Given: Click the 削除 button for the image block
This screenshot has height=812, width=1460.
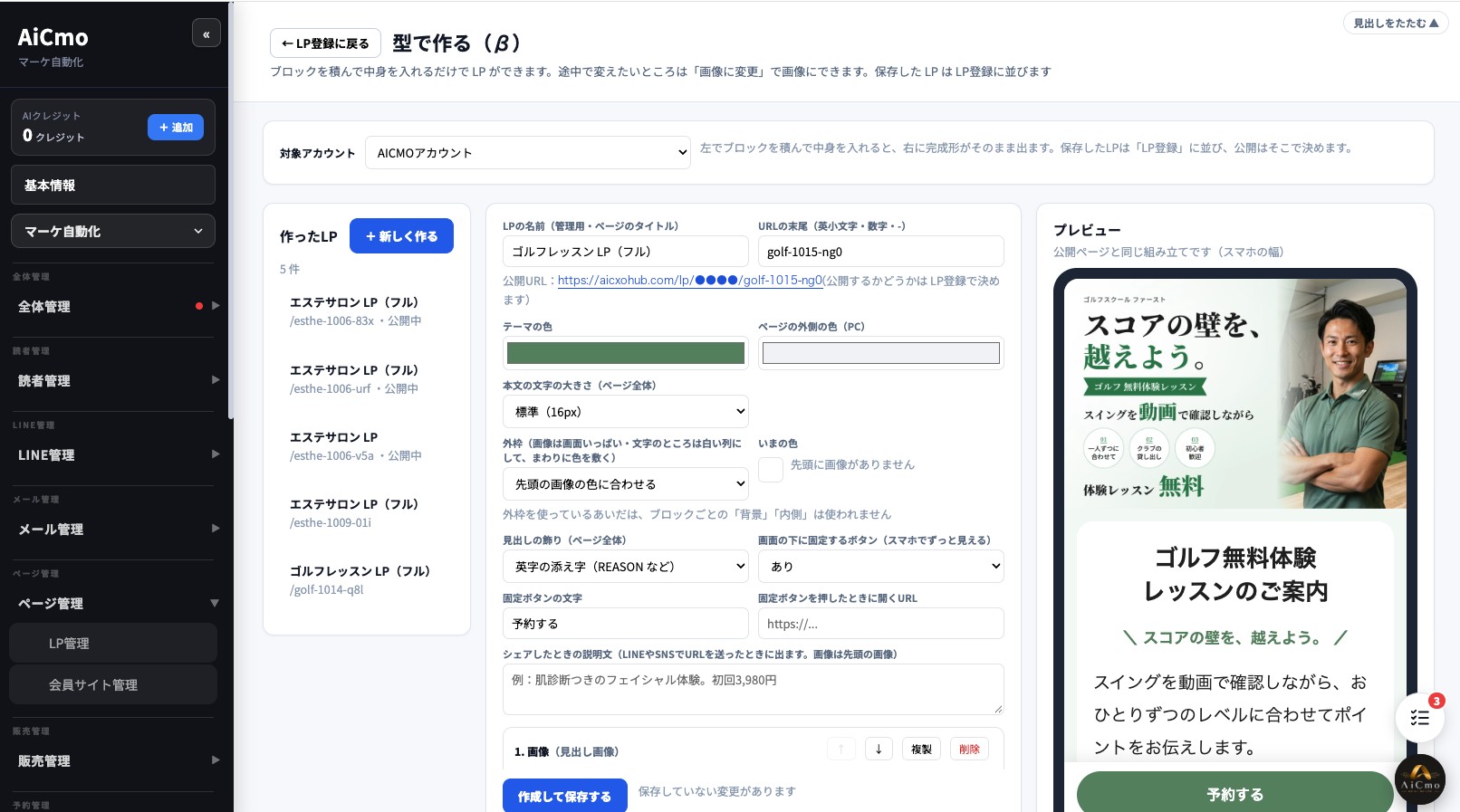Looking at the screenshot, I should pyautogui.click(x=969, y=749).
